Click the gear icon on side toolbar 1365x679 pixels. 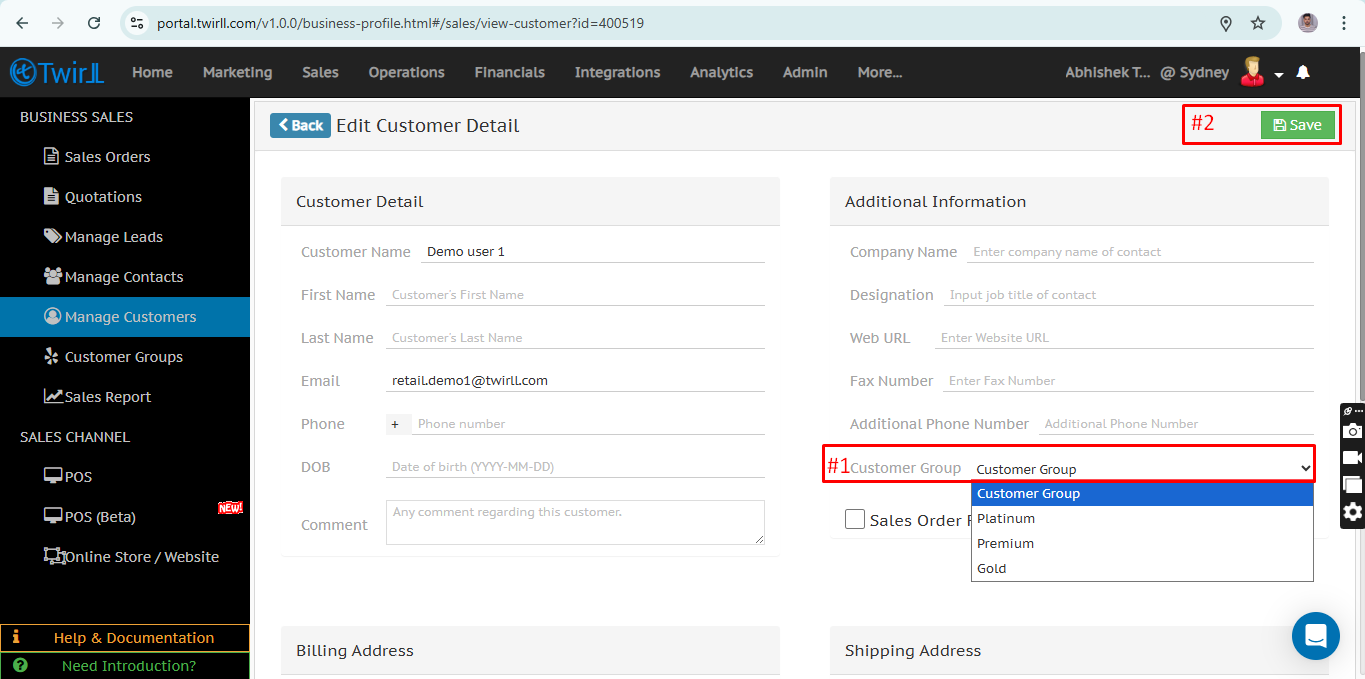coord(1352,512)
